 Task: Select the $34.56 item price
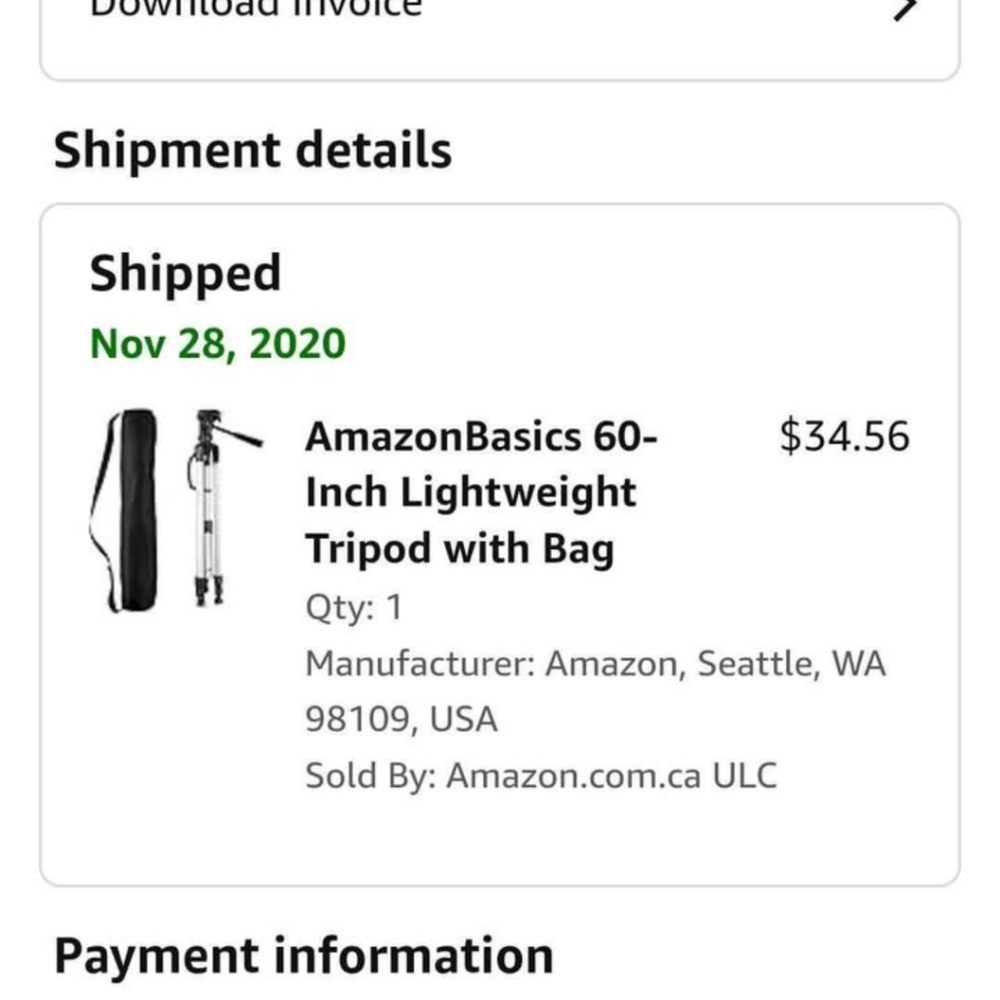(x=844, y=436)
